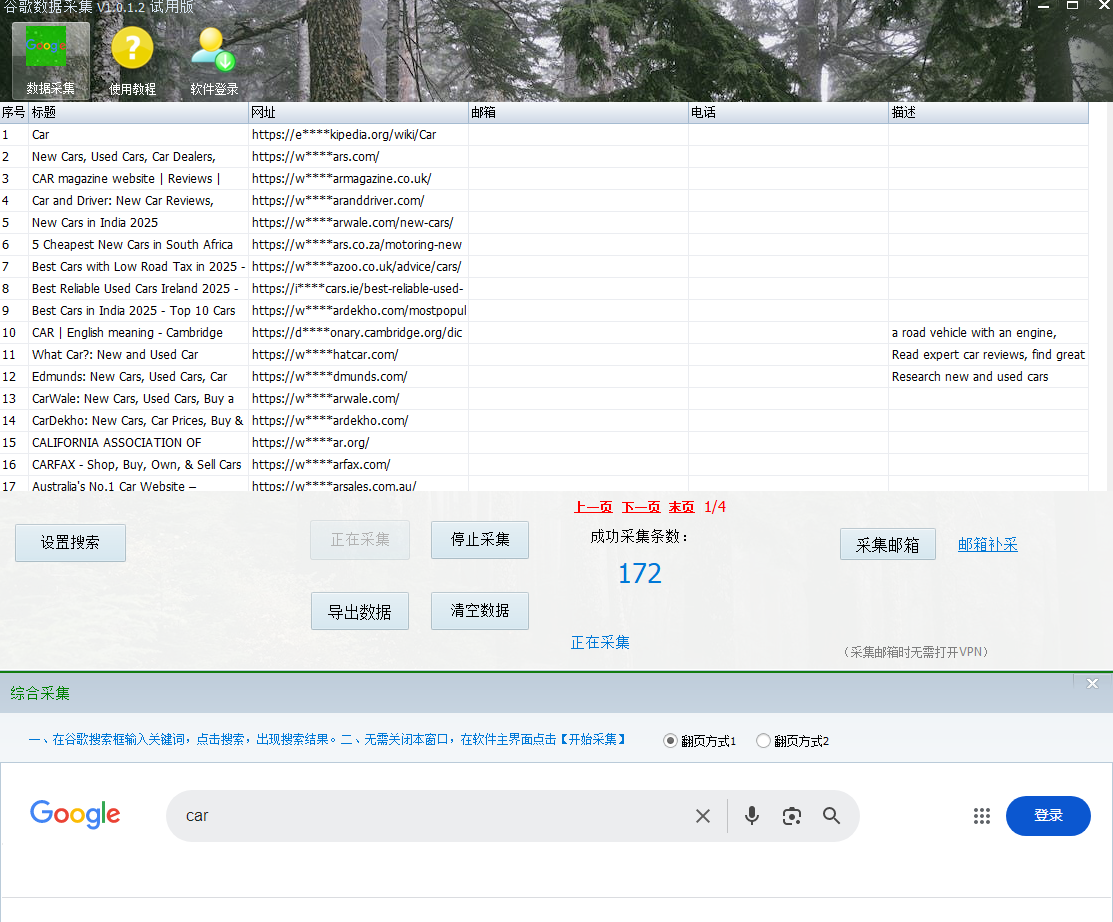Click the count value 172

tap(640, 573)
